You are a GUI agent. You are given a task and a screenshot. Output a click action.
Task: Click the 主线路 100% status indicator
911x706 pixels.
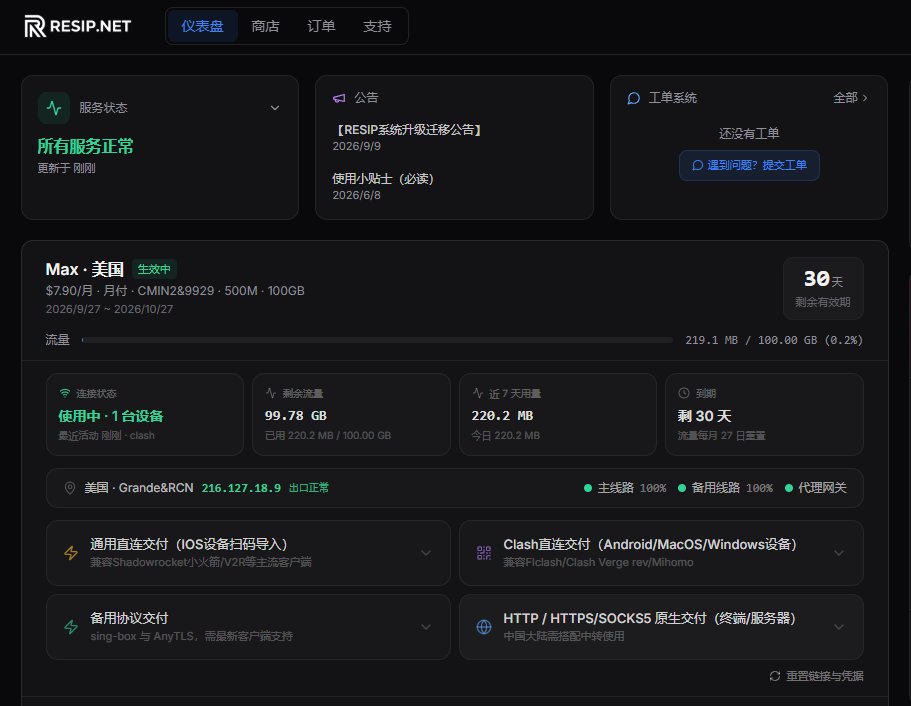pos(625,488)
